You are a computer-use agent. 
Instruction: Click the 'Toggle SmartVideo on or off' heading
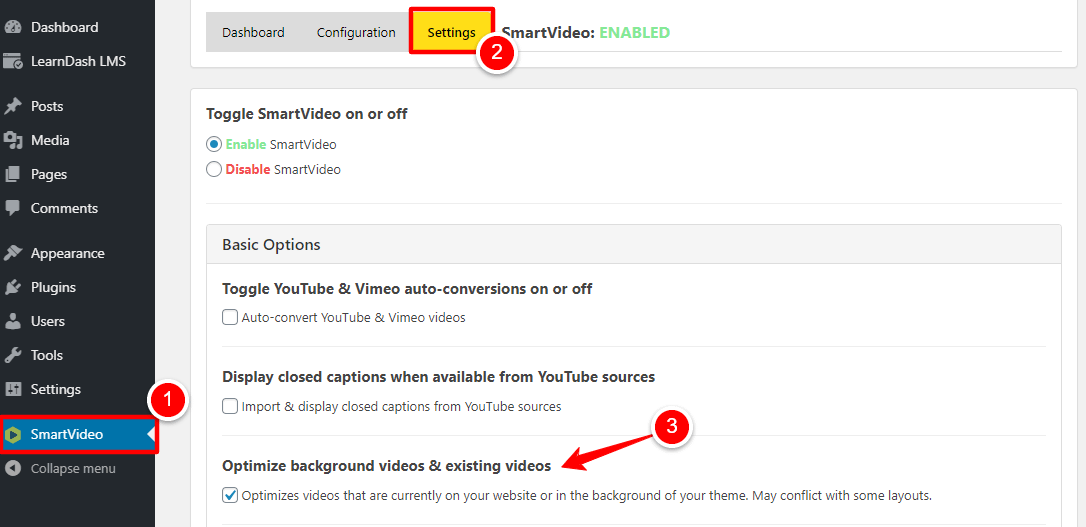[x=307, y=114]
